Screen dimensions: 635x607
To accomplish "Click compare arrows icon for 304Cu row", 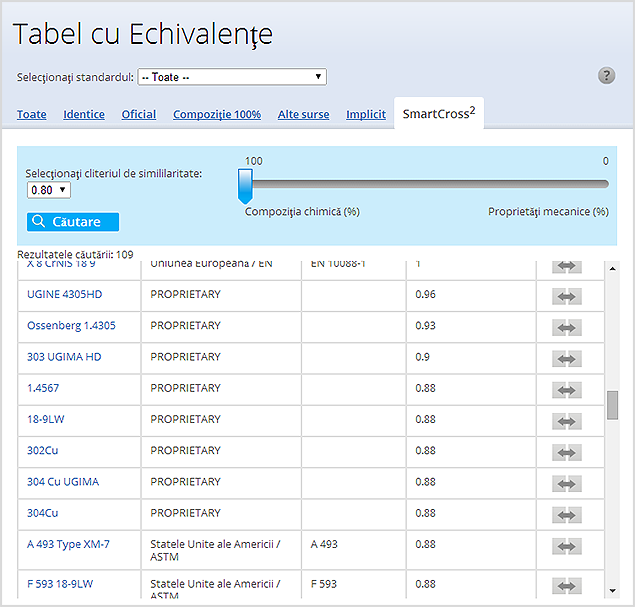I will pos(567,515).
